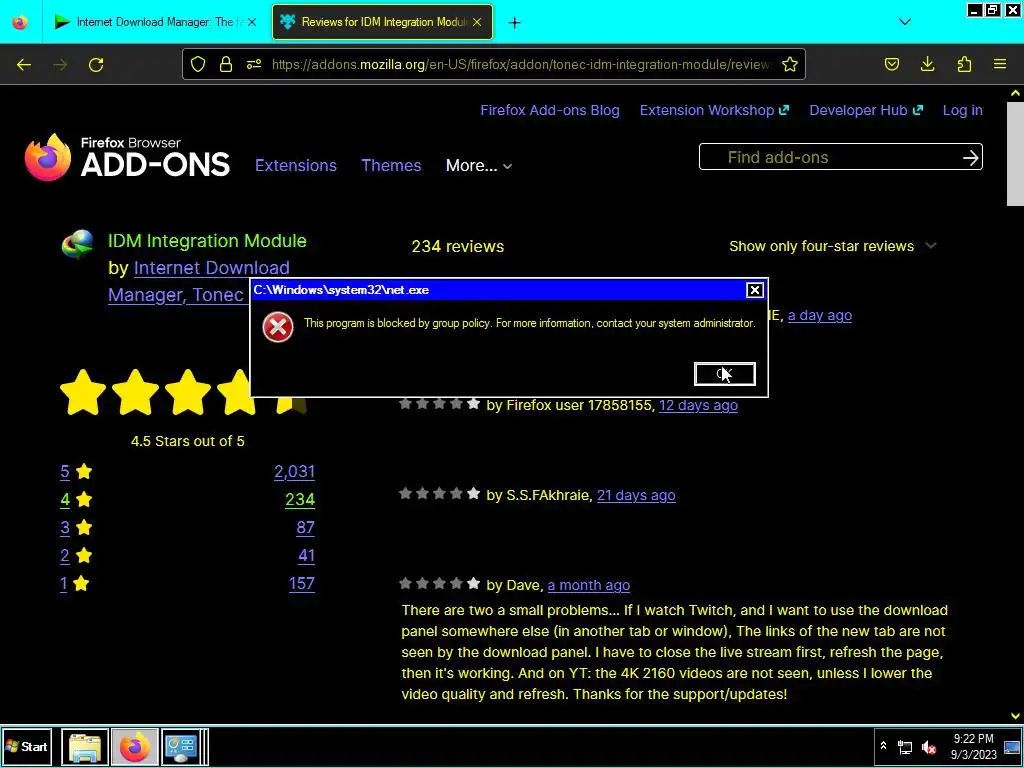Image resolution: width=1024 pixels, height=768 pixels.
Task: Filter by 3-star rating link
Action: (65, 528)
